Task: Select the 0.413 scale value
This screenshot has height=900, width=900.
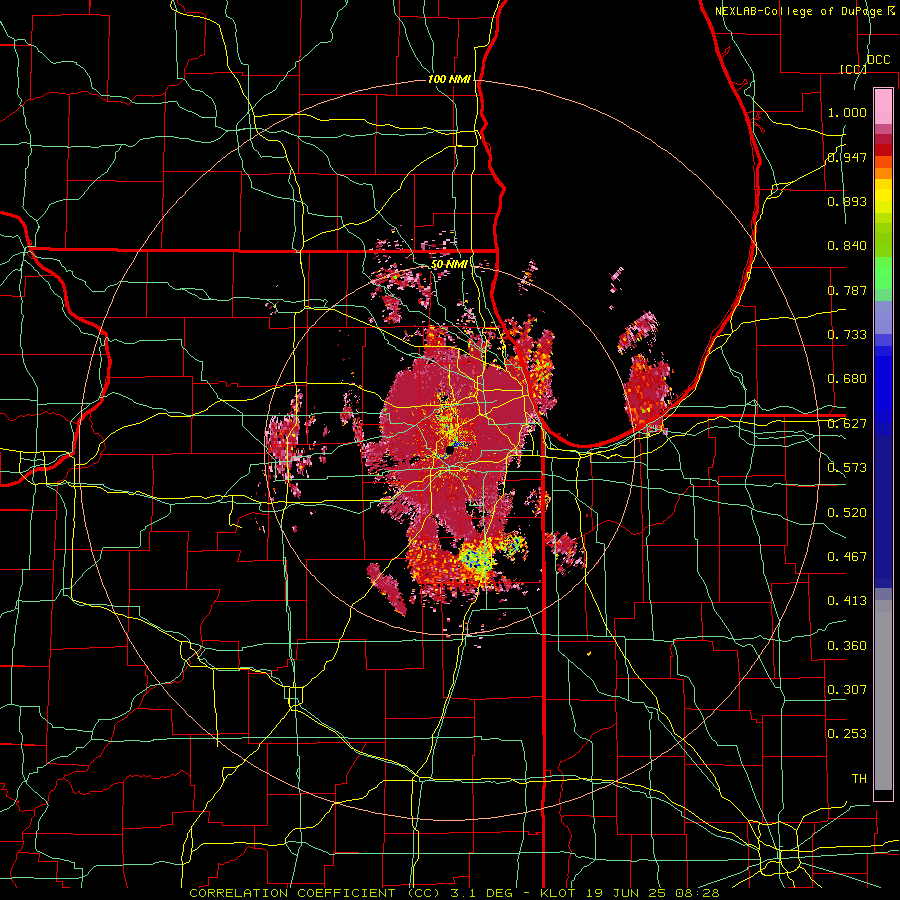Action: click(x=847, y=601)
